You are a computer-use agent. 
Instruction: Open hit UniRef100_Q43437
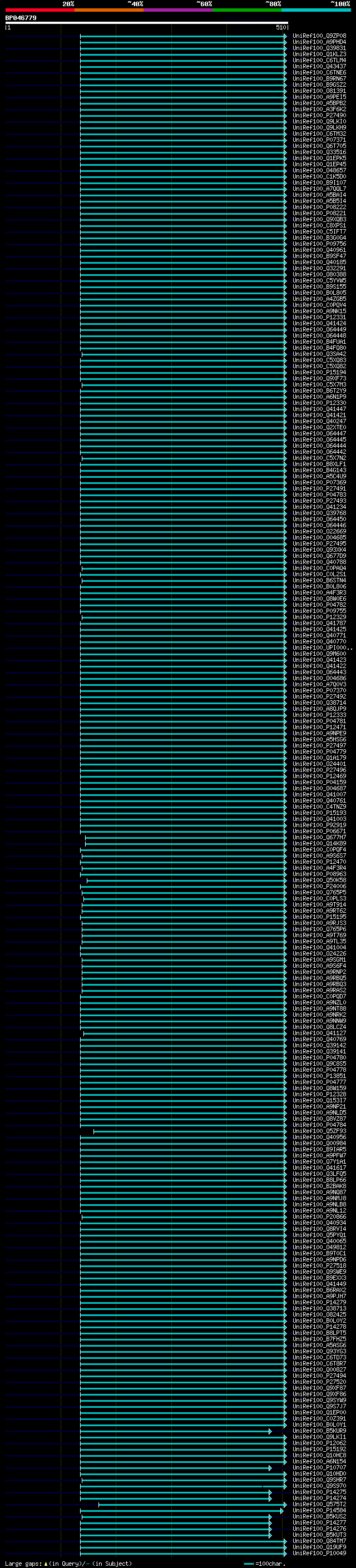pyautogui.click(x=319, y=66)
